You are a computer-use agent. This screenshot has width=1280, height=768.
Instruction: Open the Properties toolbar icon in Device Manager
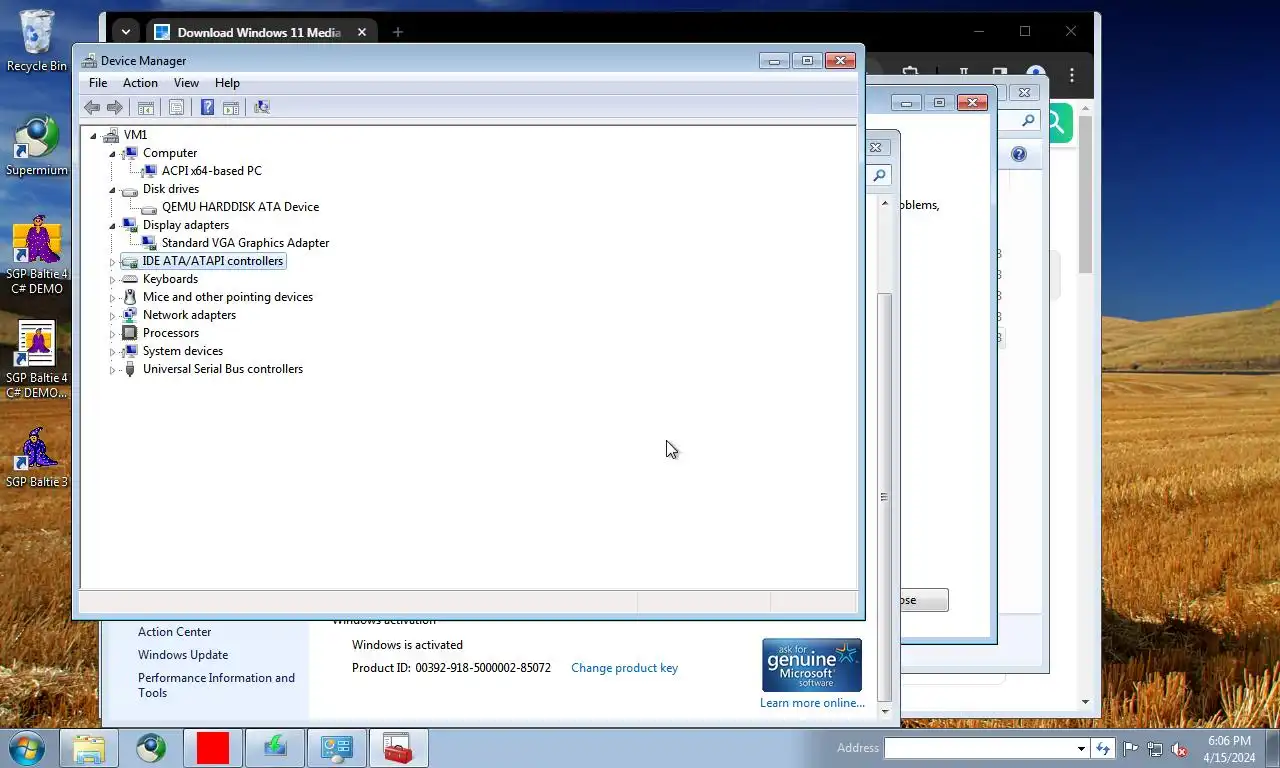(176, 107)
